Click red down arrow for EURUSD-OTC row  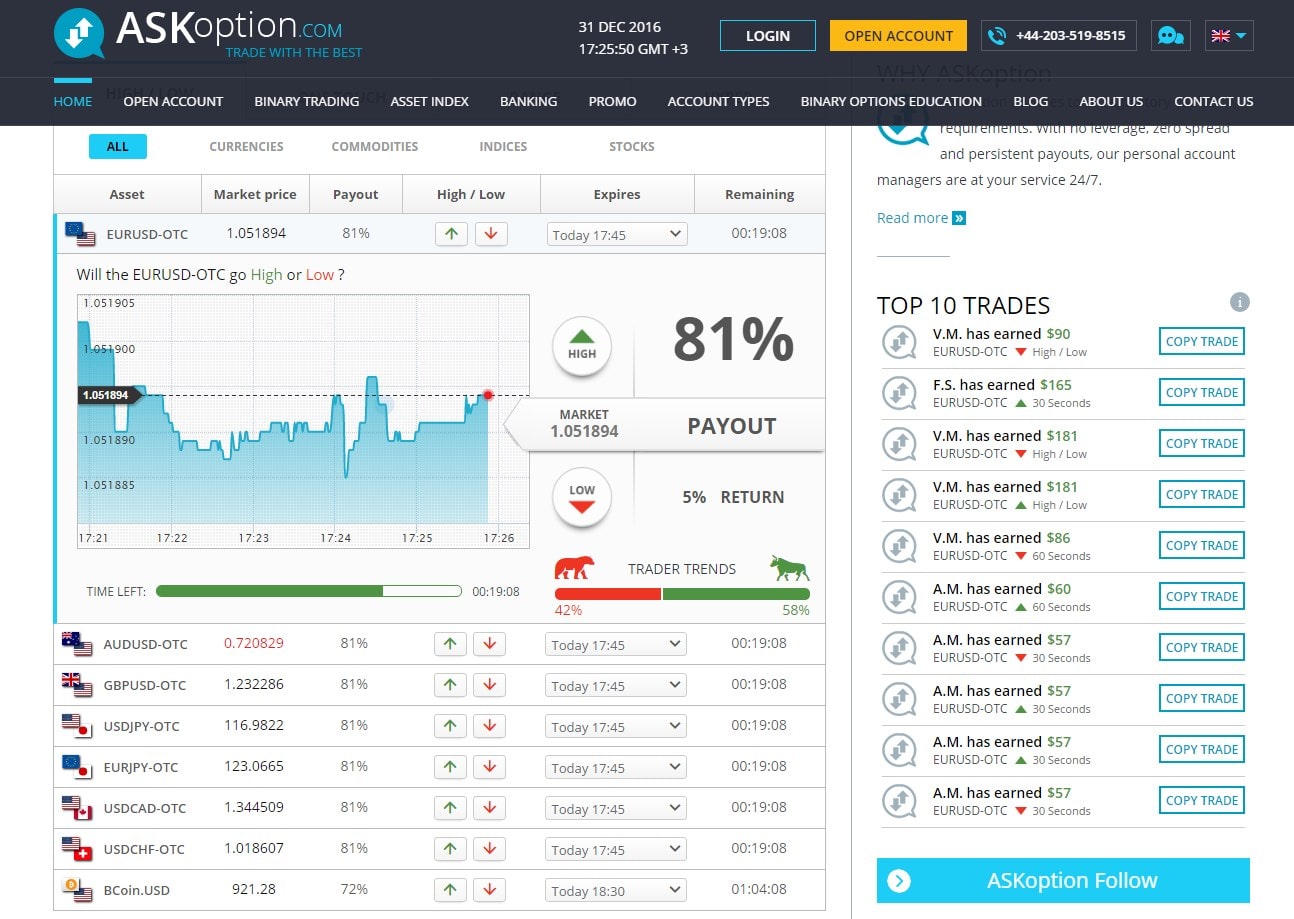pos(490,234)
